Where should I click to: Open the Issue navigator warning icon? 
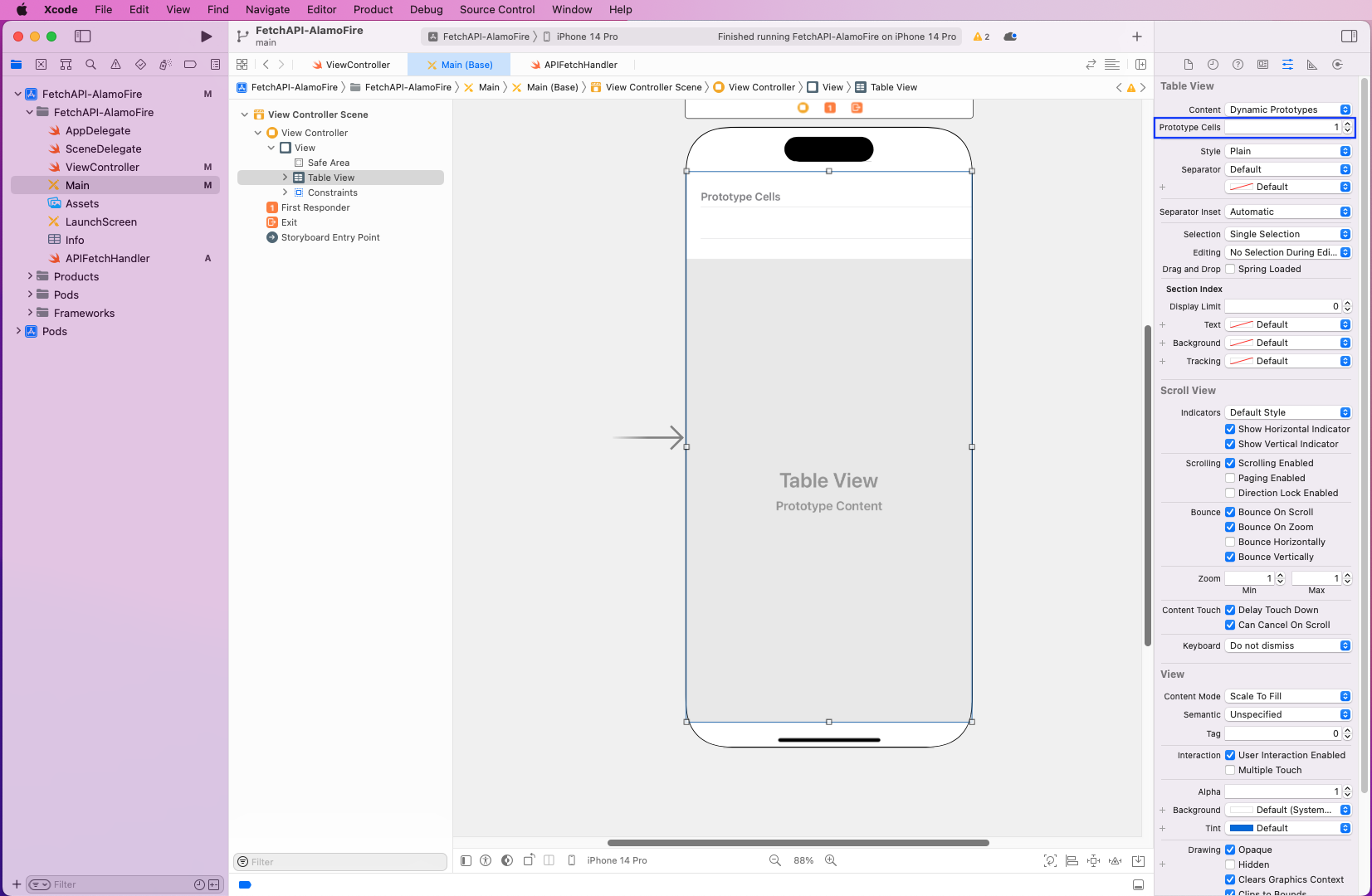pos(116,65)
